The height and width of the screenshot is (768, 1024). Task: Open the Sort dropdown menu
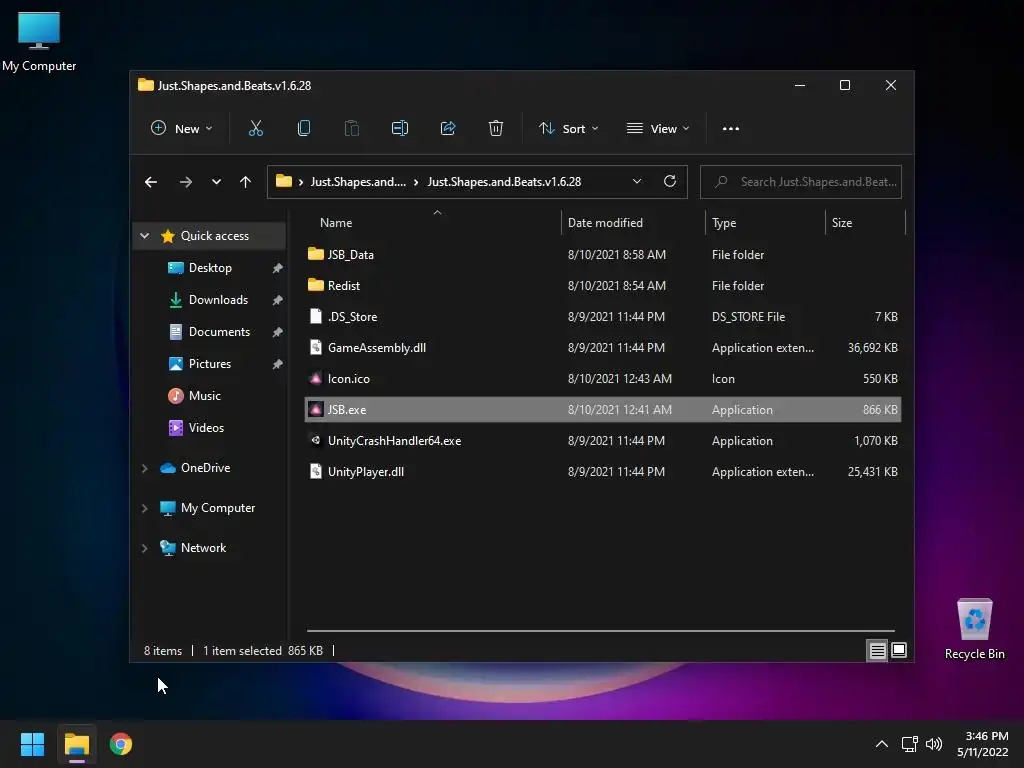pyautogui.click(x=568, y=129)
